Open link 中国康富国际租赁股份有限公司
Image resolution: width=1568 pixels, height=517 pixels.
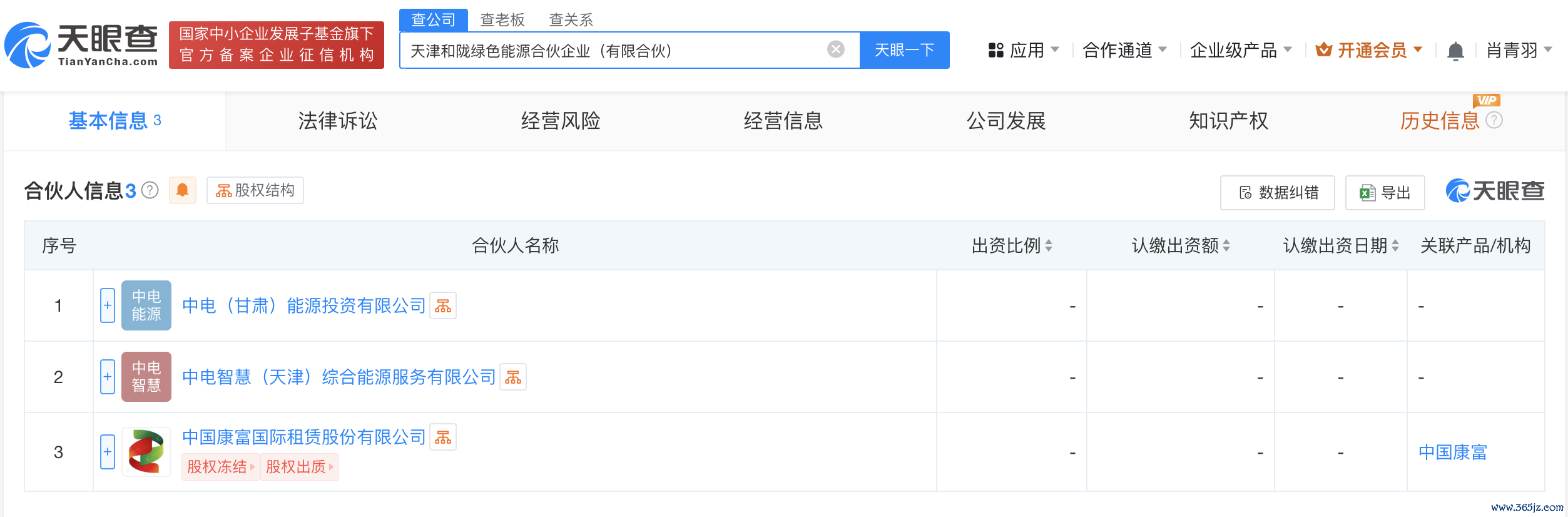(304, 437)
